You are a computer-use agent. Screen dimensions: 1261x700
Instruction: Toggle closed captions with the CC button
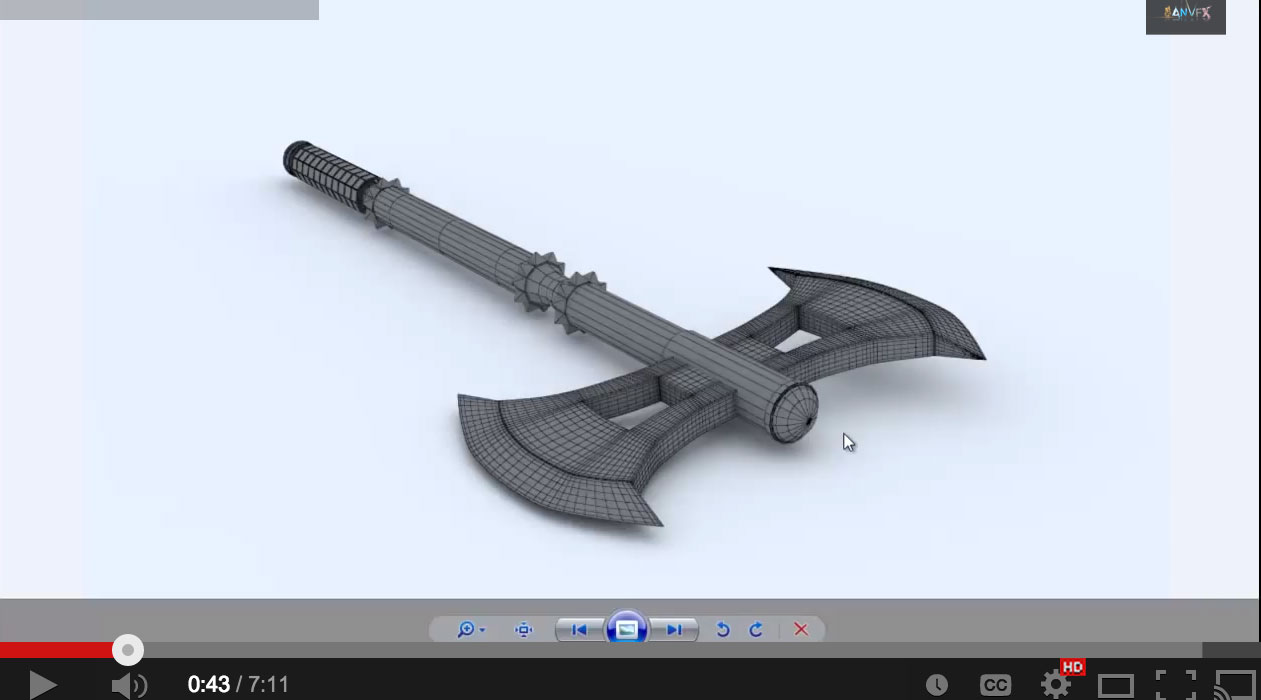(996, 684)
